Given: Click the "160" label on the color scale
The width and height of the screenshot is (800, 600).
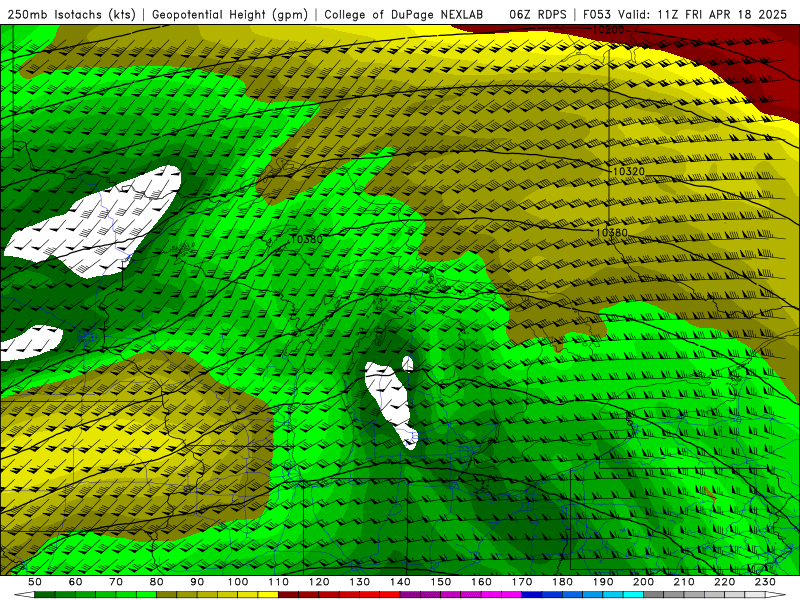Looking at the screenshot, I should click(x=482, y=582).
